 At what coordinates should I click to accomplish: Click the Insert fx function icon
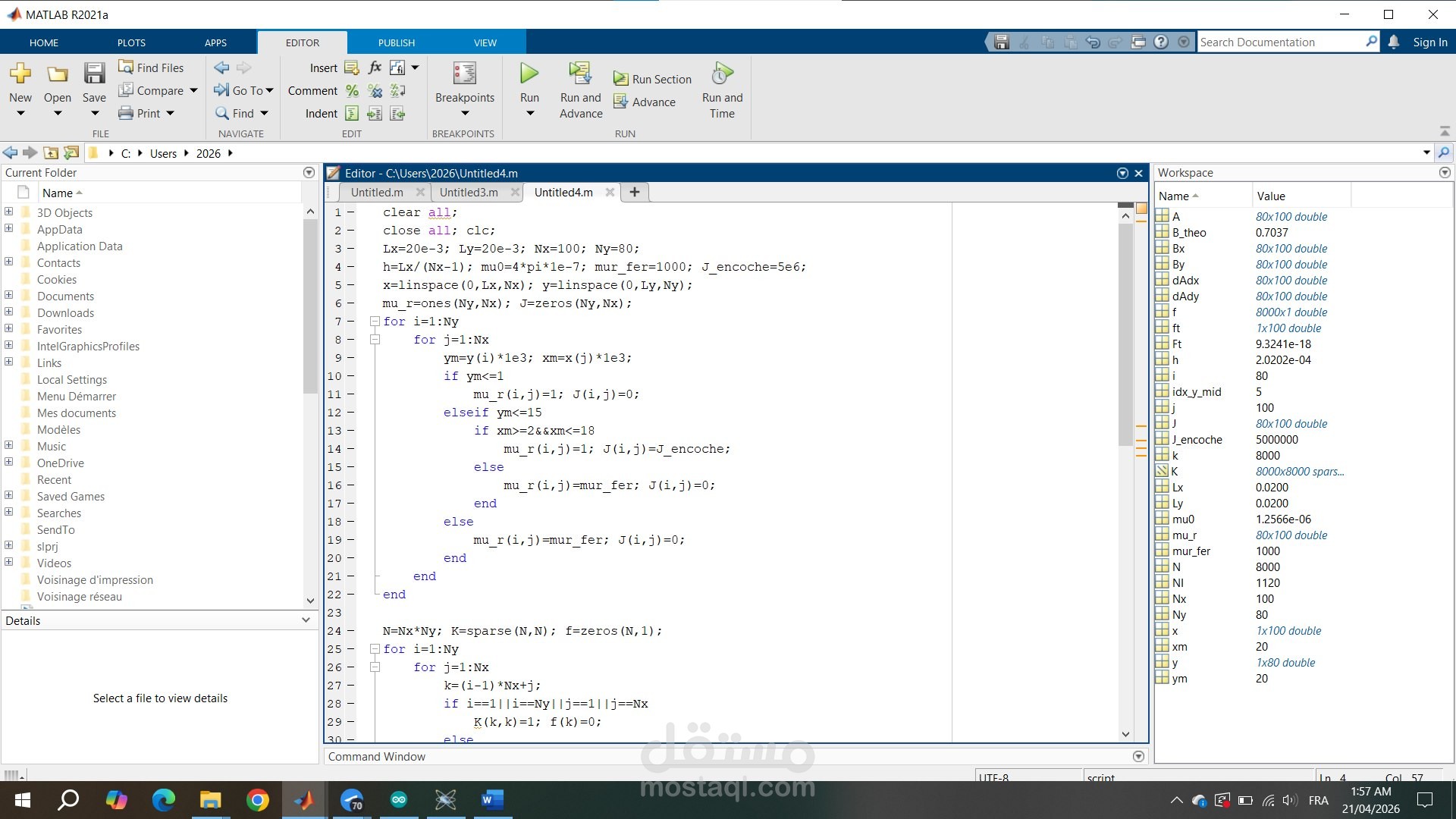point(375,67)
